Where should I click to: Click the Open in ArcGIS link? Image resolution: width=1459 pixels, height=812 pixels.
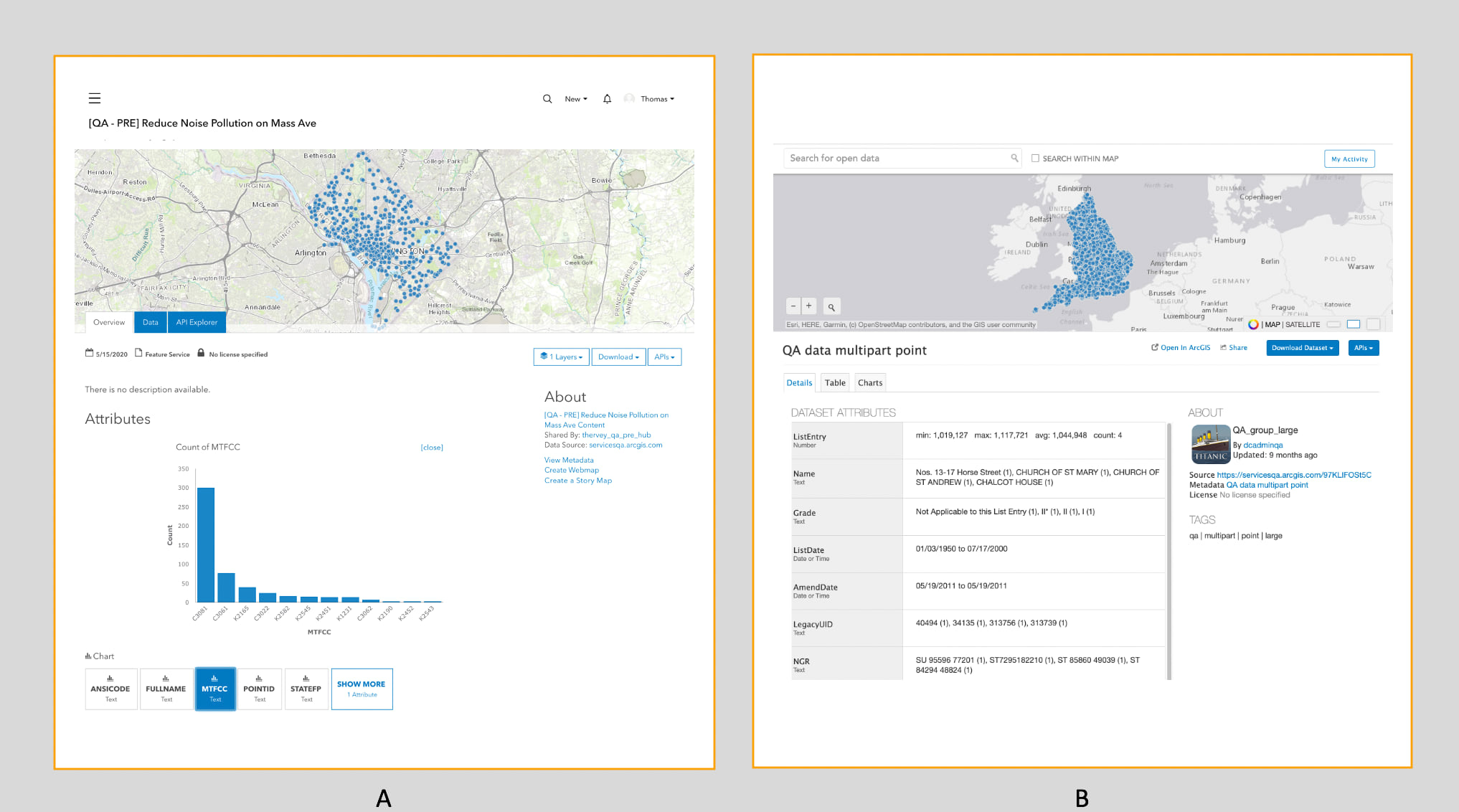point(1181,348)
